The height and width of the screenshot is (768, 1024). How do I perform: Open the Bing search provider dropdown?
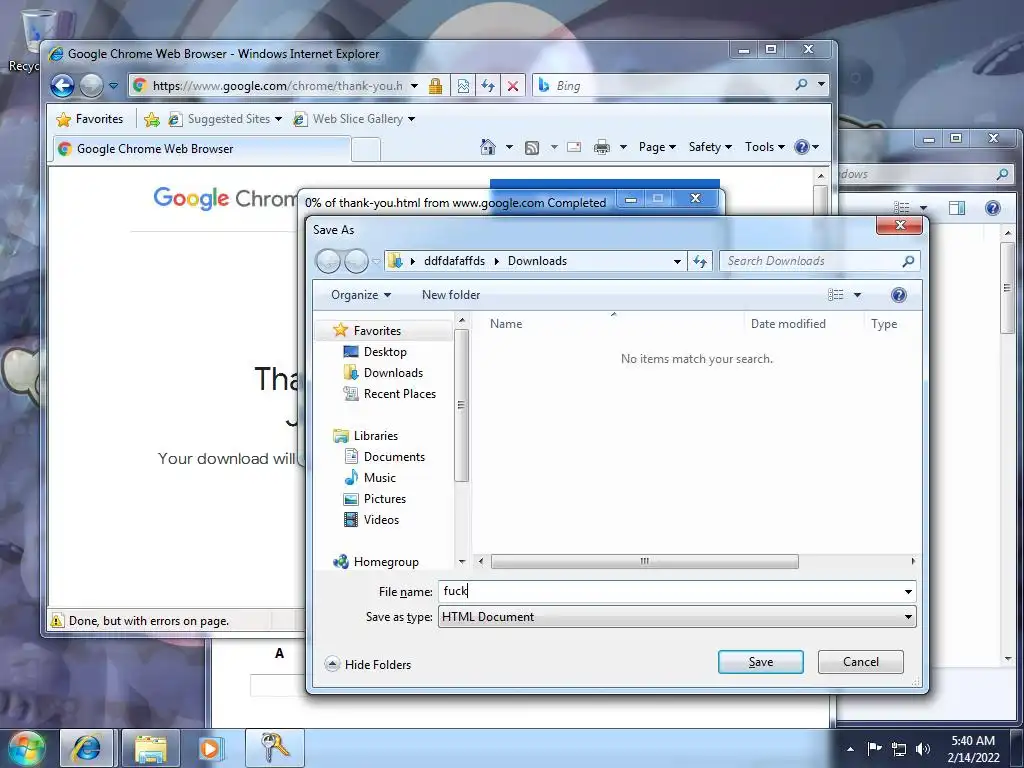821,85
